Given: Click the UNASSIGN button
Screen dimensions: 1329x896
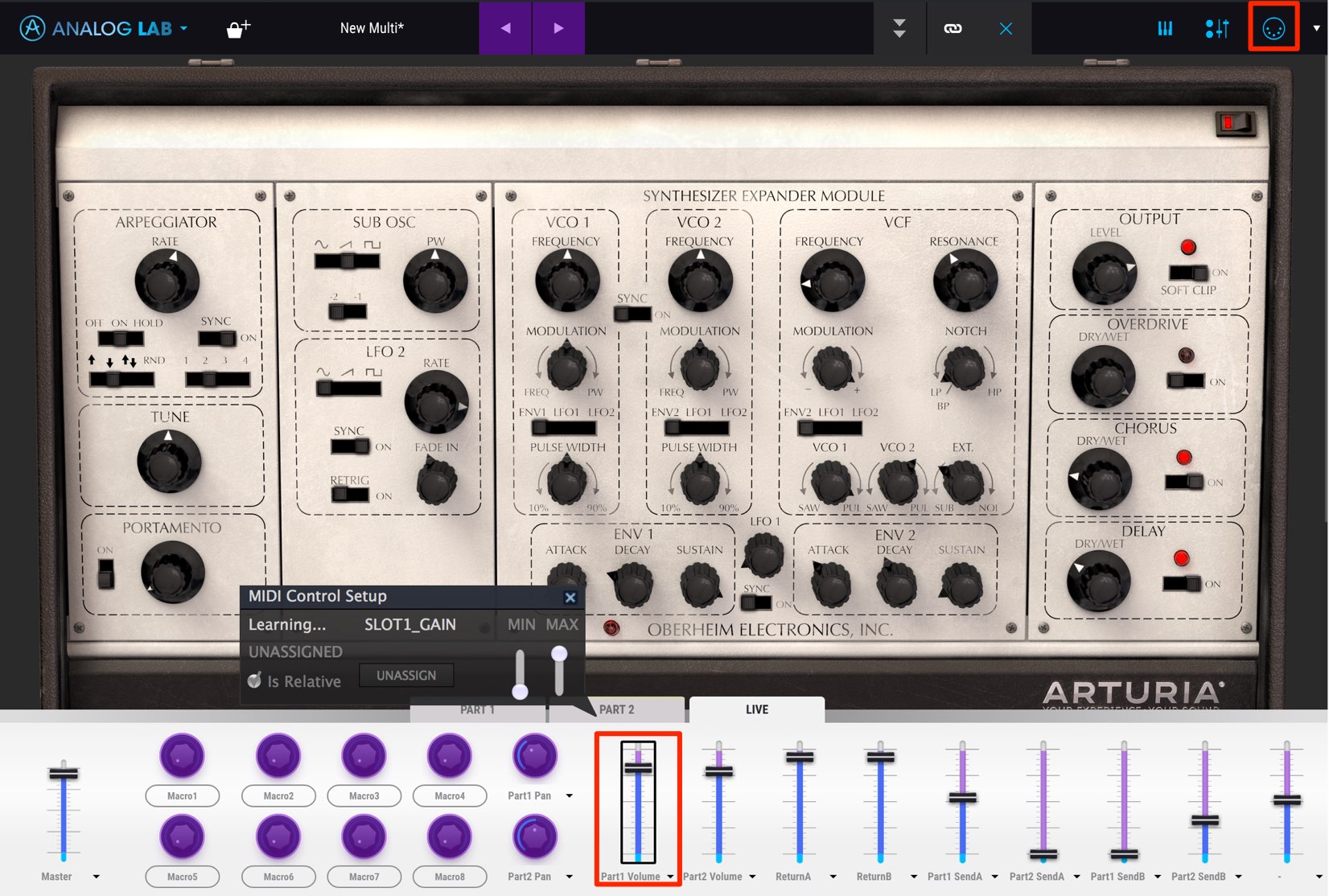Looking at the screenshot, I should tap(406, 676).
